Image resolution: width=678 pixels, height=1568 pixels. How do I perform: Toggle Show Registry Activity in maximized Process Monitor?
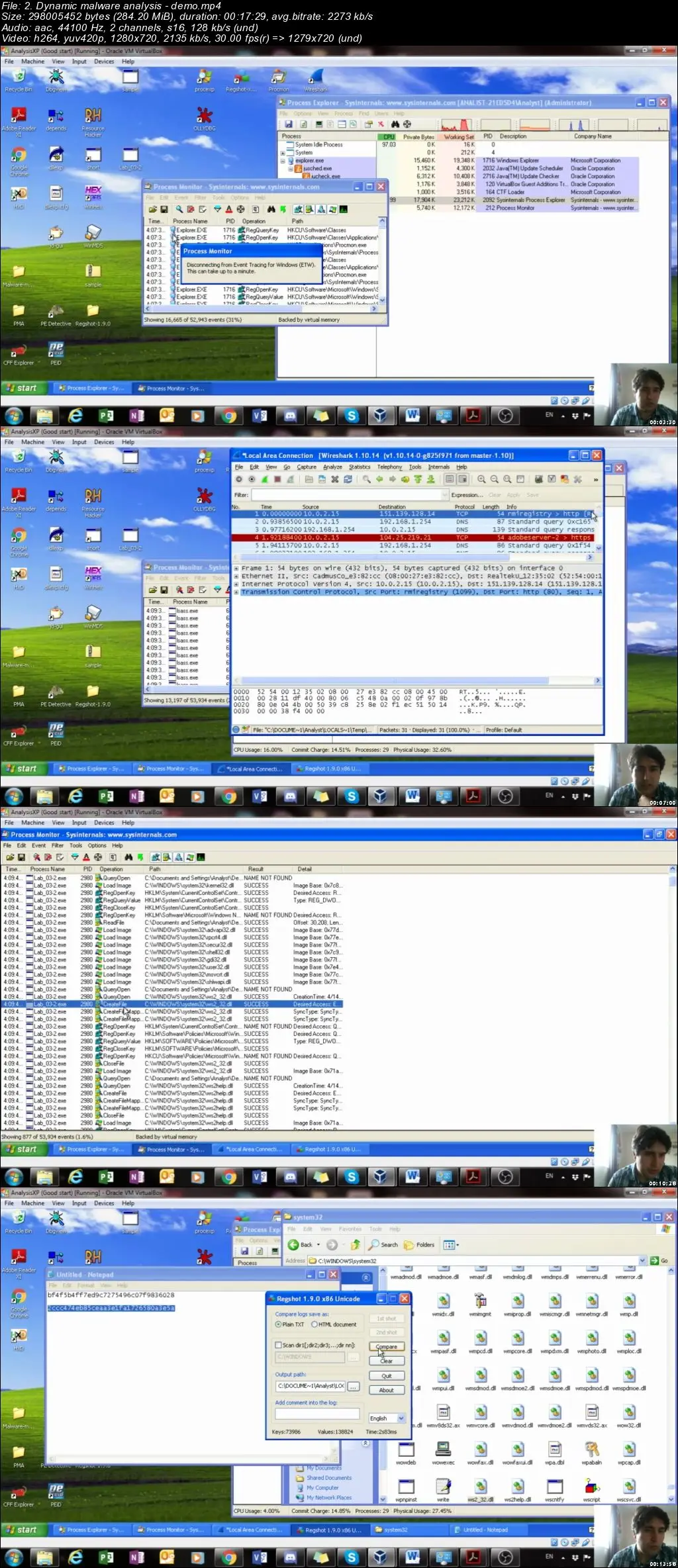154,857
